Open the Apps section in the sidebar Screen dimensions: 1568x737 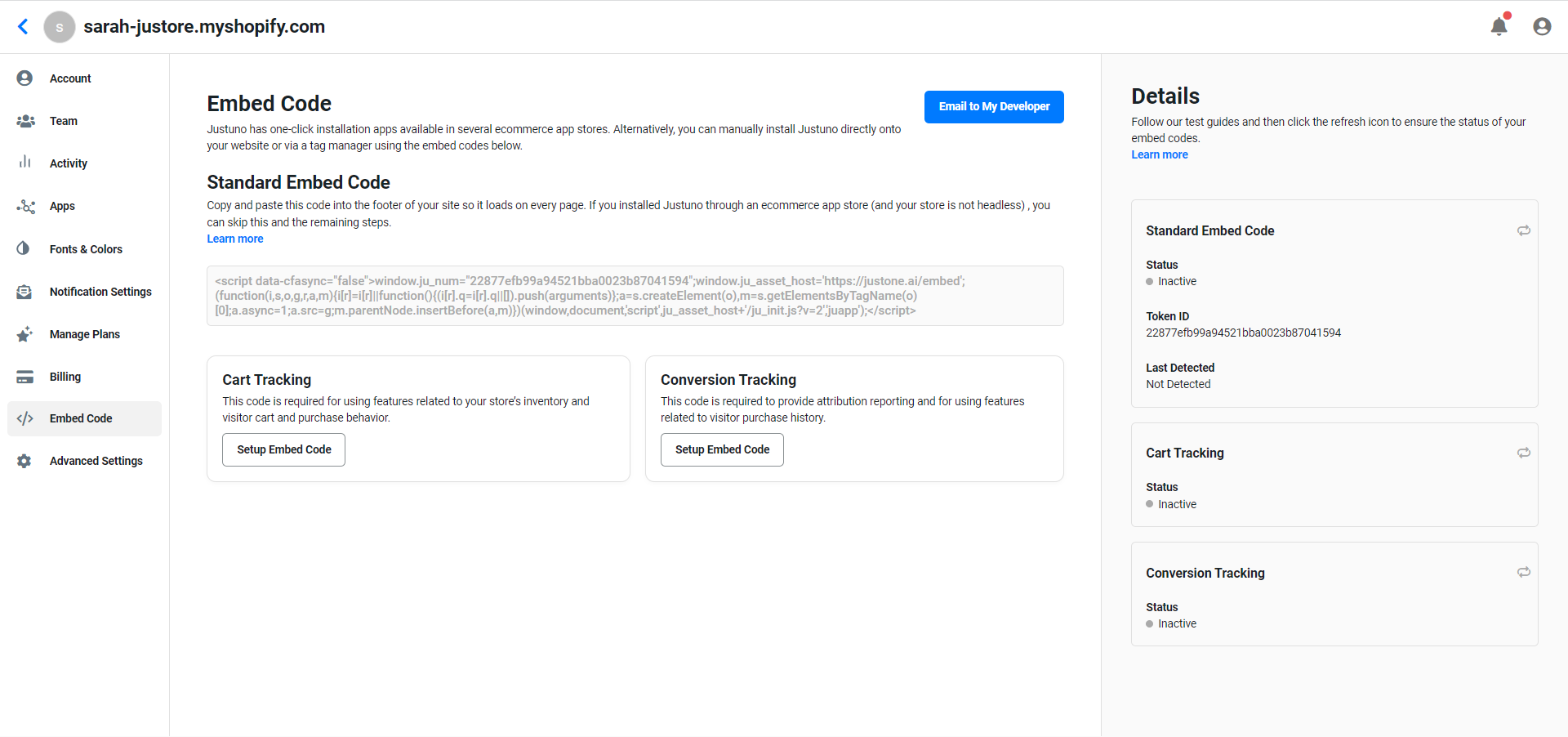(x=63, y=206)
